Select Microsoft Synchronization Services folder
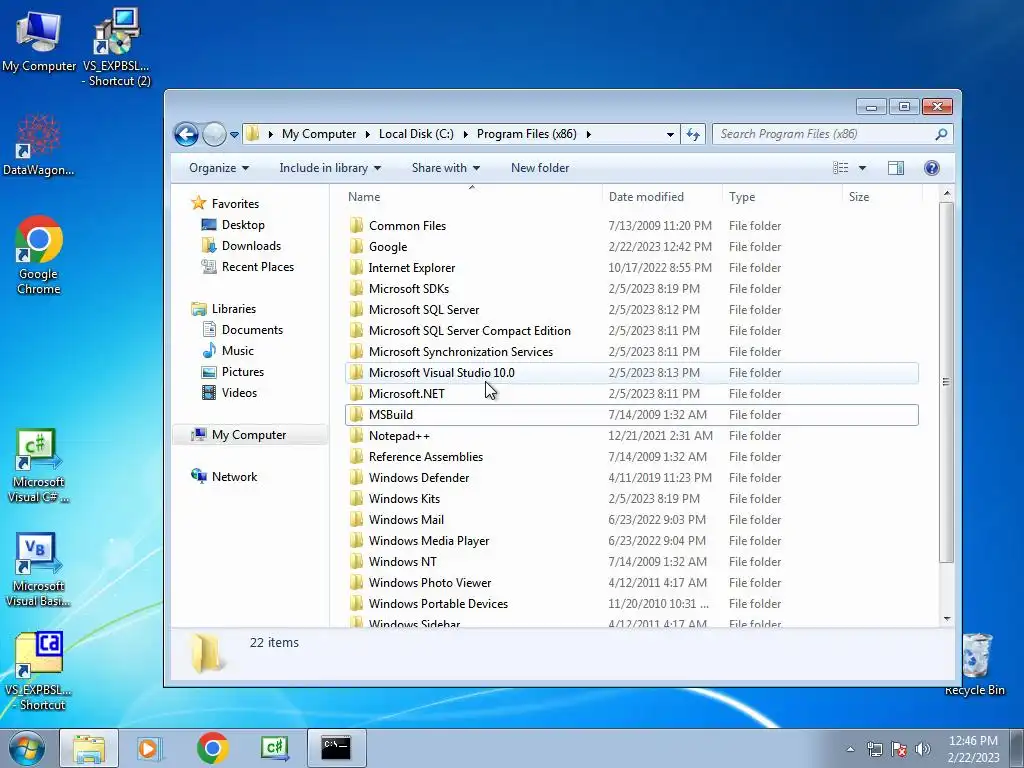The image size is (1024, 768). (x=632, y=351)
